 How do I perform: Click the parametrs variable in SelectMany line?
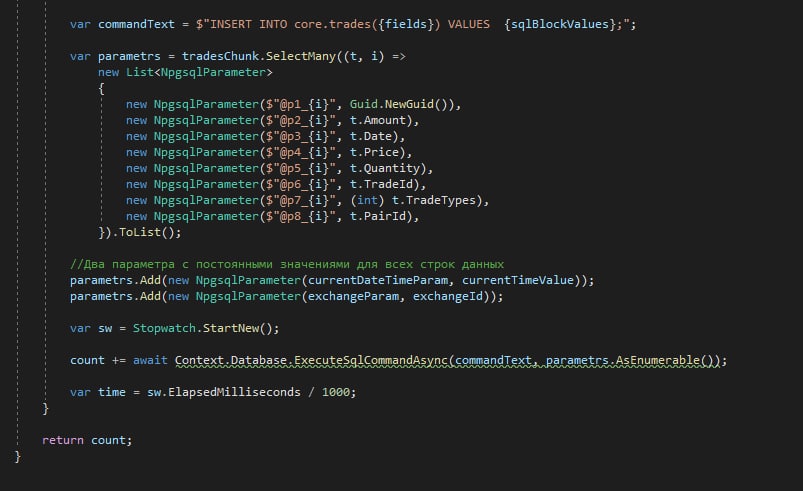coord(129,56)
